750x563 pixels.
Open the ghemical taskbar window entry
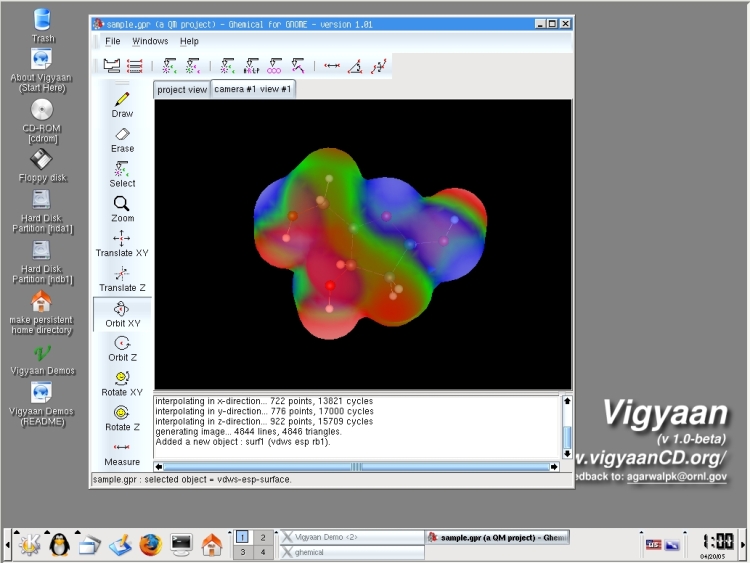[350, 552]
